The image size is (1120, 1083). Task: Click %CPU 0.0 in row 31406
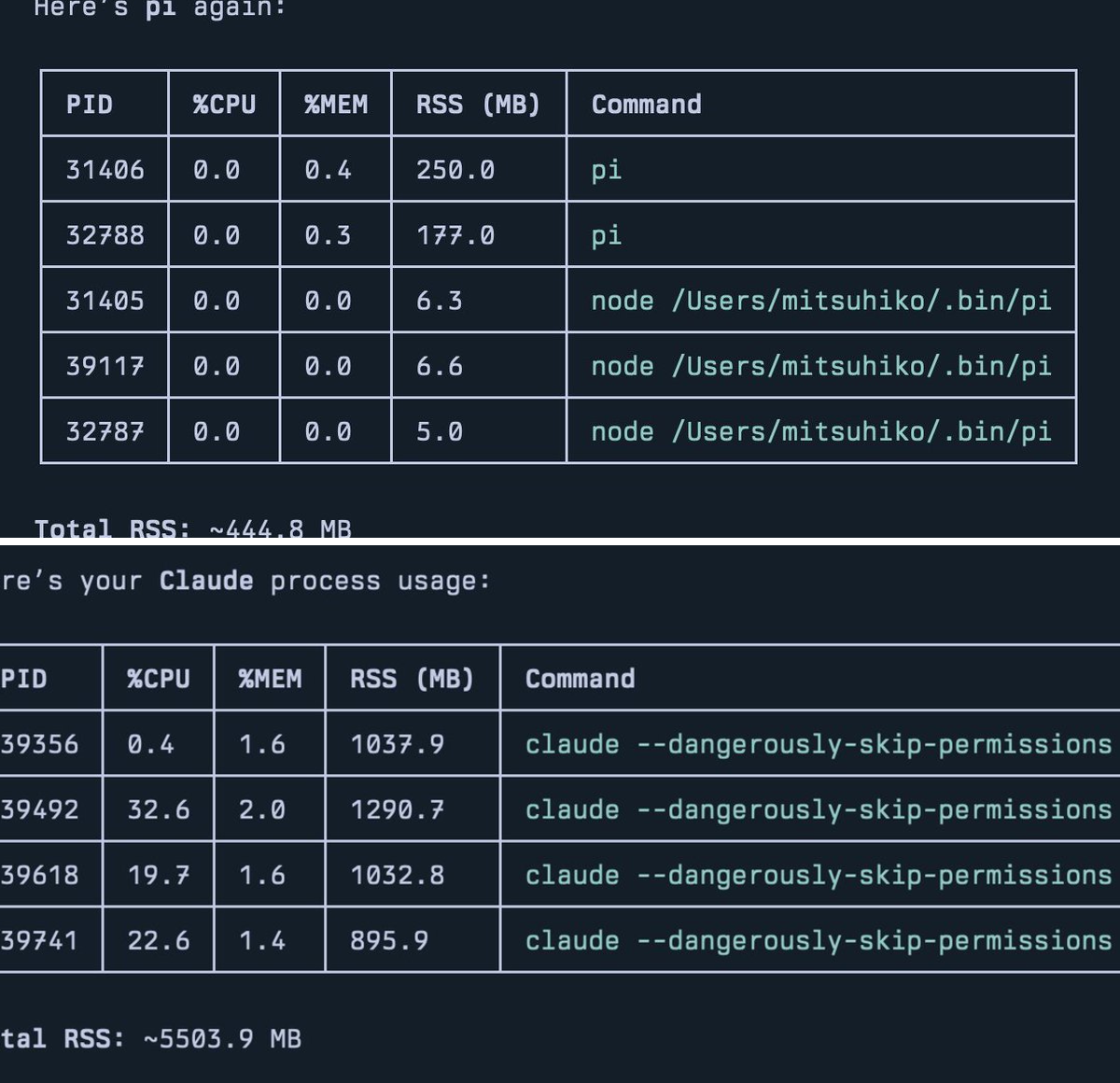click(217, 170)
